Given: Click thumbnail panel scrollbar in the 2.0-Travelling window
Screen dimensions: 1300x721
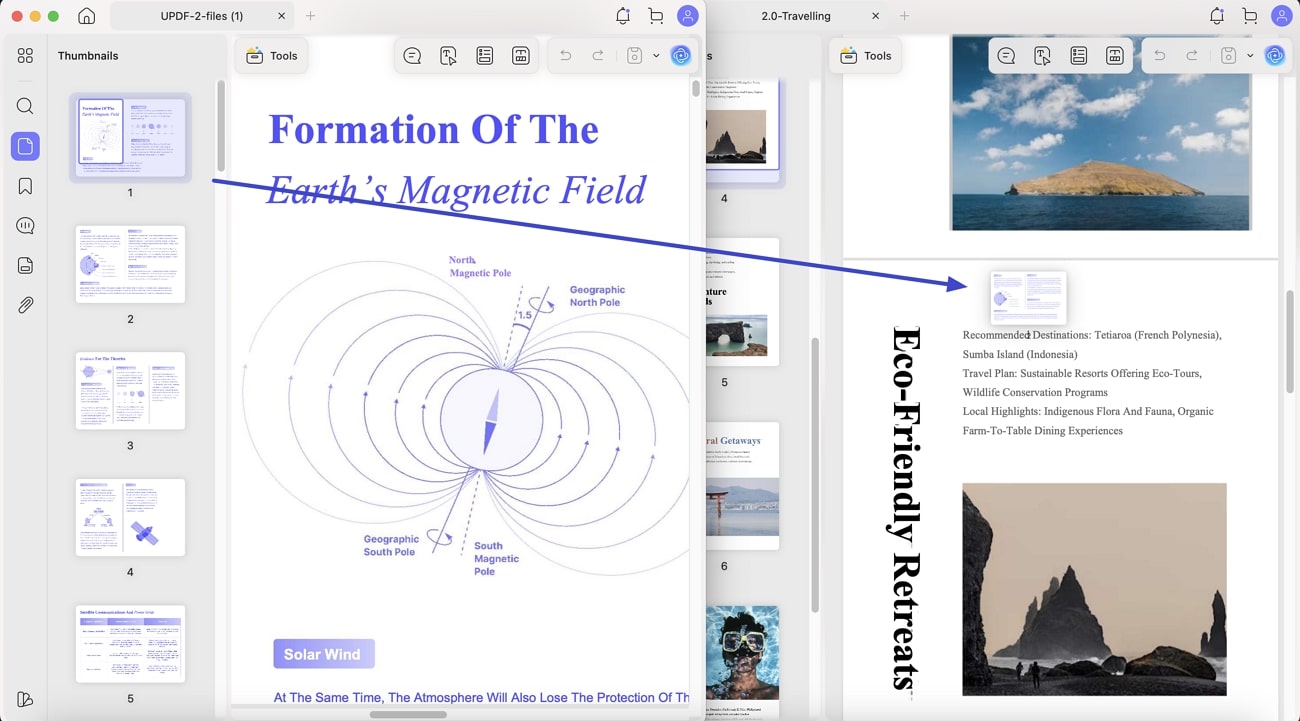Looking at the screenshot, I should coord(815,475).
